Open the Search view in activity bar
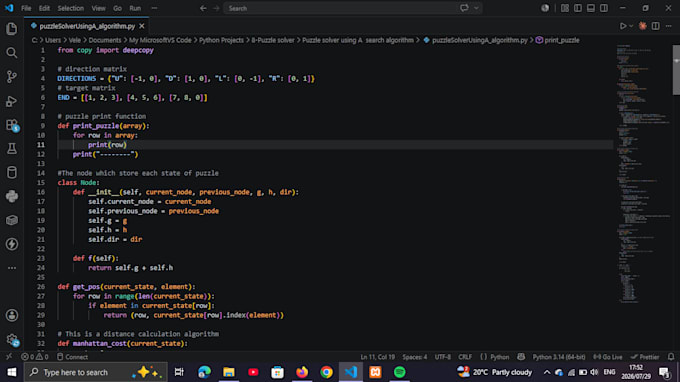 coord(12,53)
